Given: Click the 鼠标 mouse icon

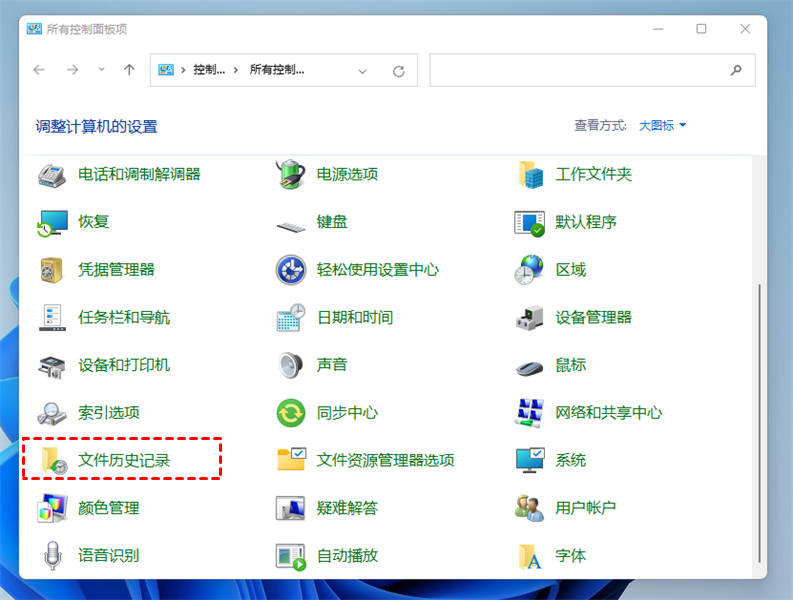Looking at the screenshot, I should [530, 368].
